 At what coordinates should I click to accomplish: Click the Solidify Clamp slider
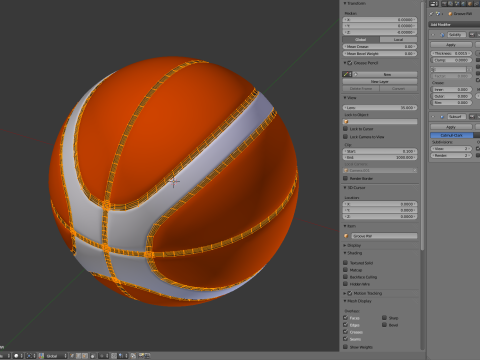pyautogui.click(x=451, y=60)
